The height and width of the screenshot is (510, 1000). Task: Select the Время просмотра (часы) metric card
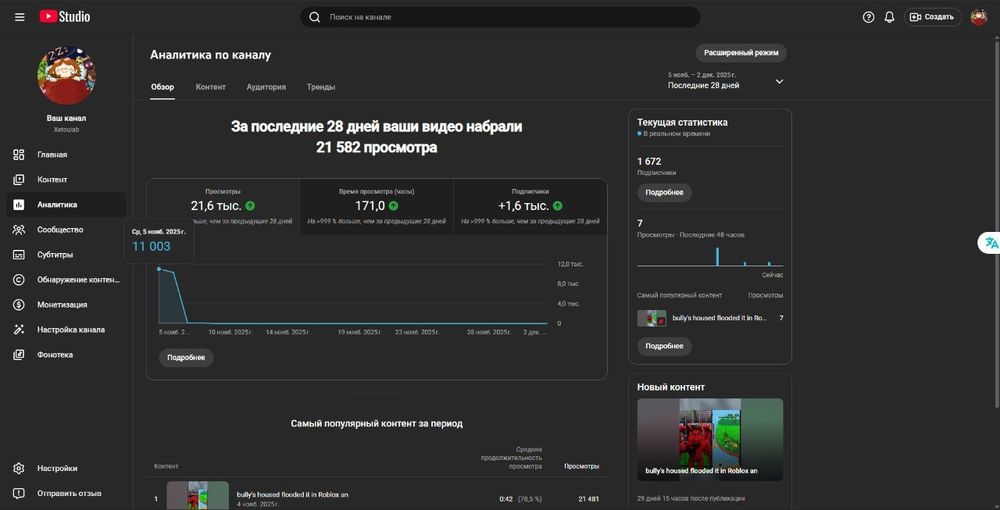point(376,207)
